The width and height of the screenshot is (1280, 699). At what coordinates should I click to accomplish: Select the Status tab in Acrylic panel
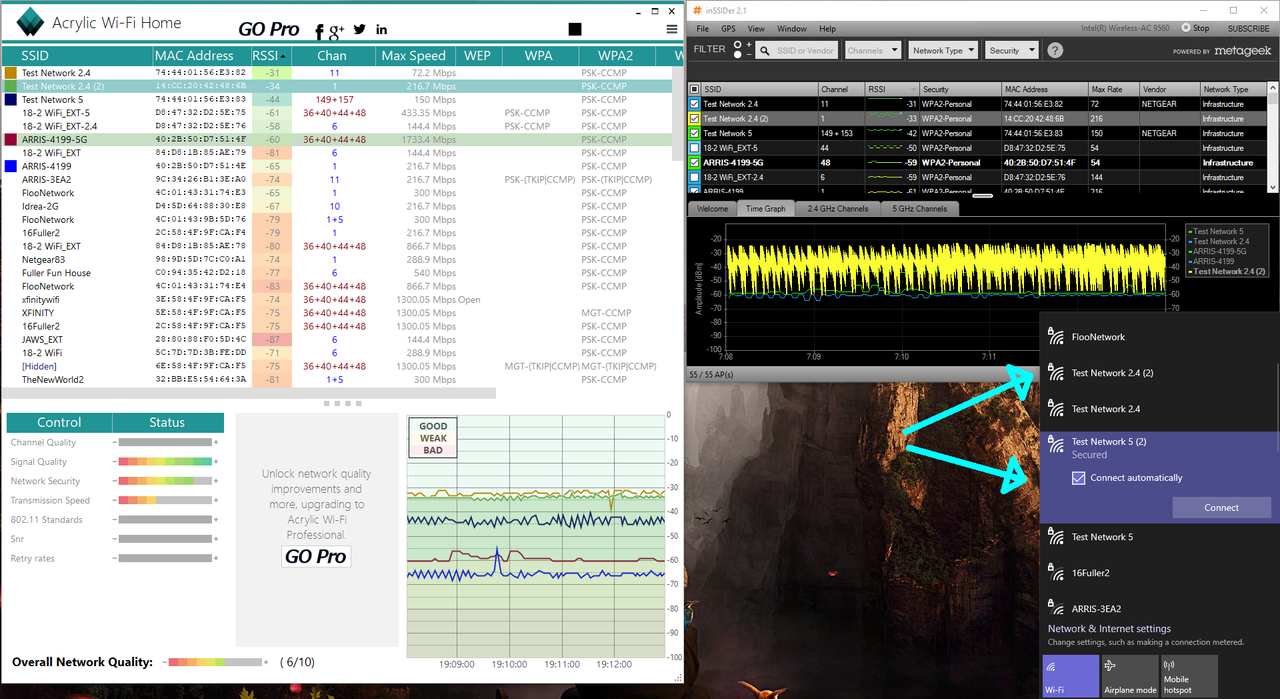[x=167, y=422]
